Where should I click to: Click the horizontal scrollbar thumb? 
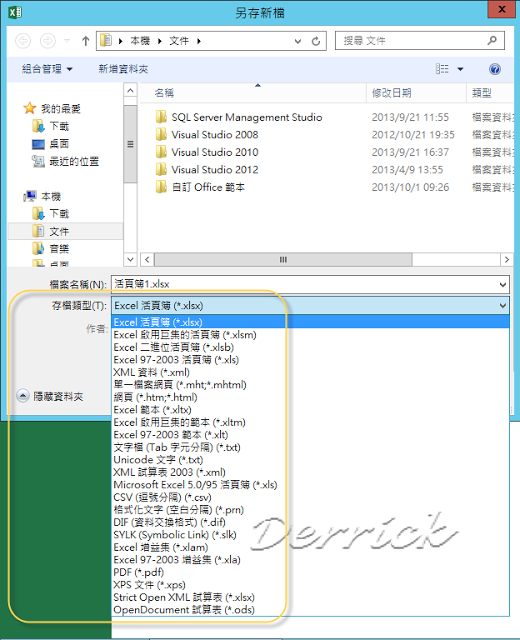[283, 260]
